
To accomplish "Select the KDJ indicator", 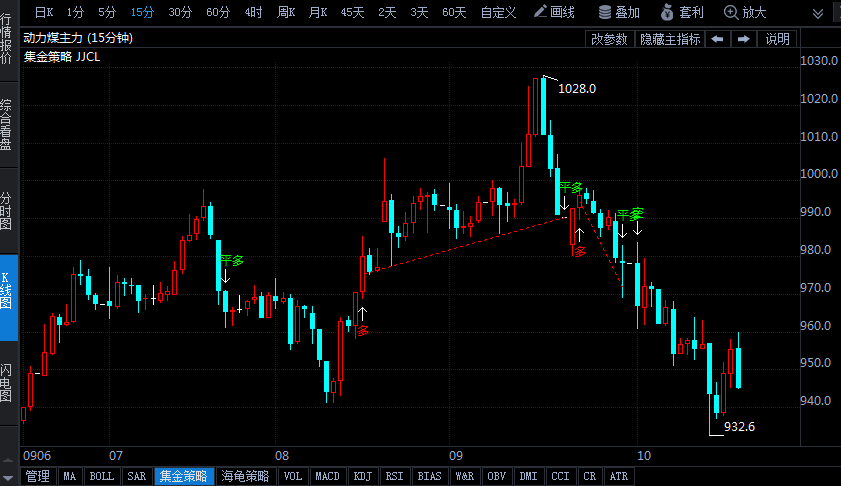I will click(363, 476).
